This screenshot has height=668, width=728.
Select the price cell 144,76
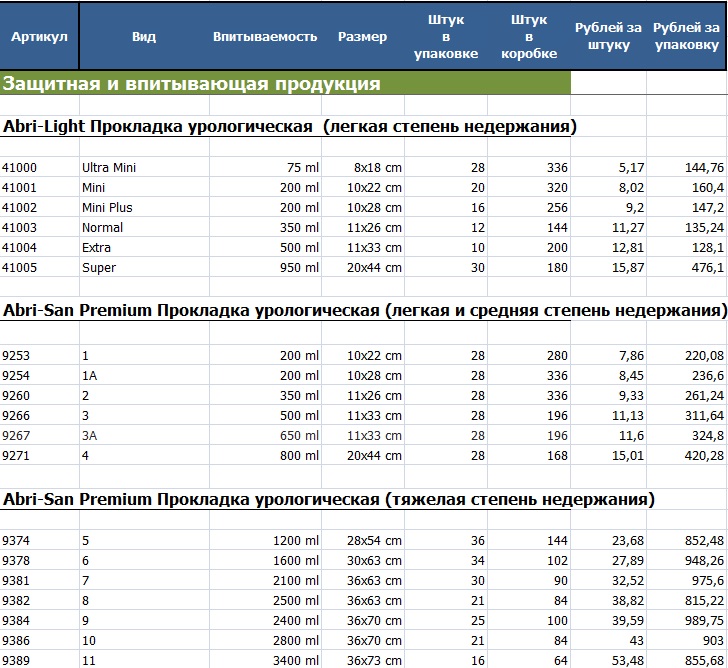(687, 168)
